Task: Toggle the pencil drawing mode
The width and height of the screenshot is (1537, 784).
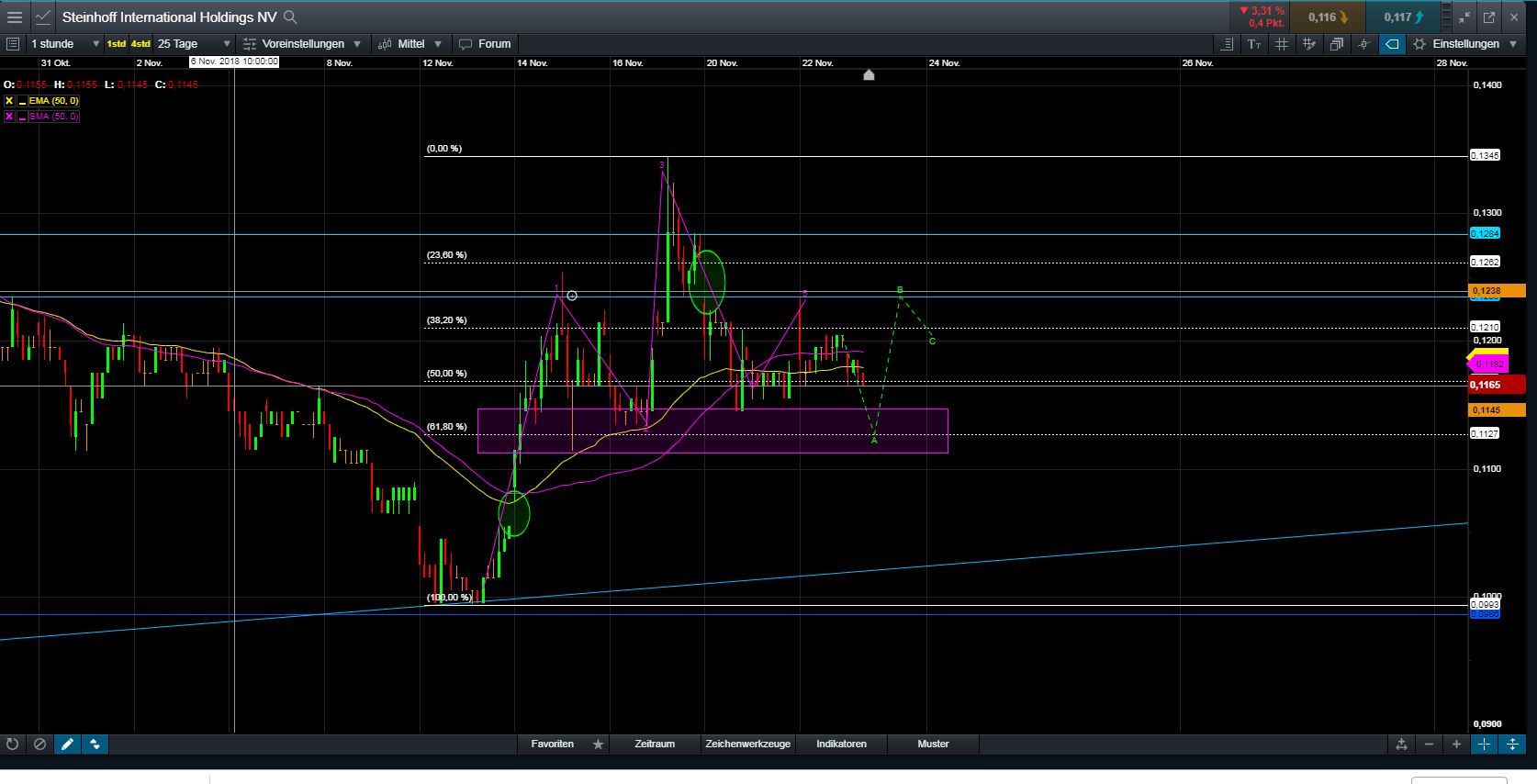Action: pos(67,745)
